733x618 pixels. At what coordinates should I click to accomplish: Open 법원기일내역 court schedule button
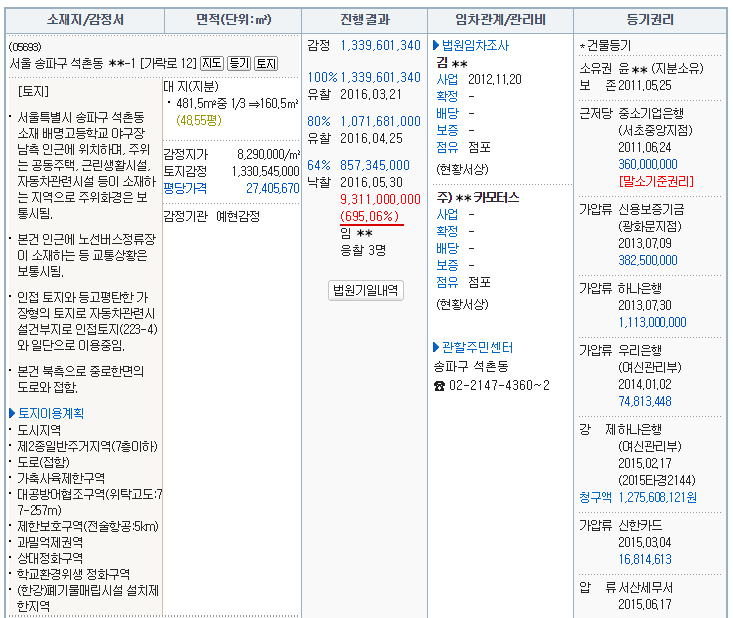366,290
